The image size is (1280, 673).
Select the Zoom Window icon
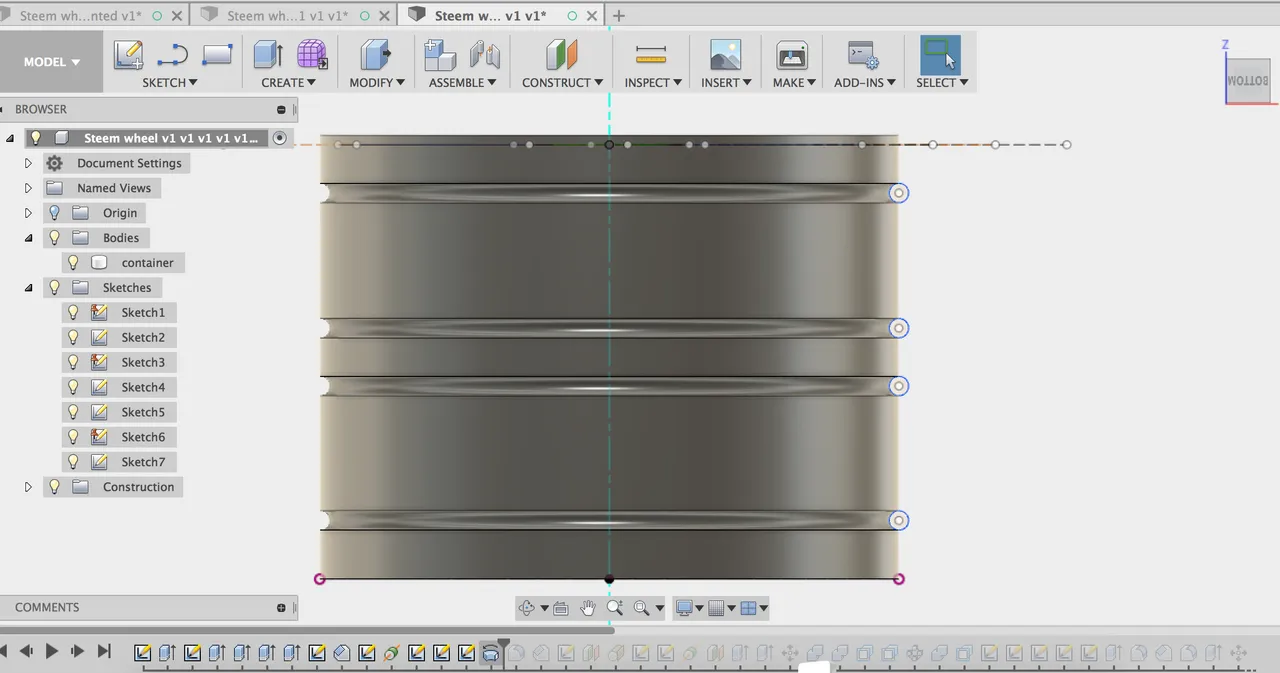pyautogui.click(x=641, y=608)
